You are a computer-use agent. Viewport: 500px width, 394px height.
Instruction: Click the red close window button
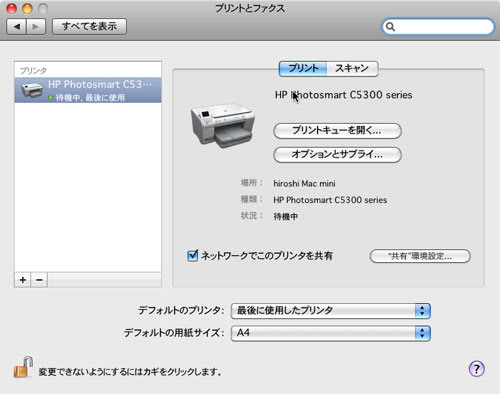(12, 8)
